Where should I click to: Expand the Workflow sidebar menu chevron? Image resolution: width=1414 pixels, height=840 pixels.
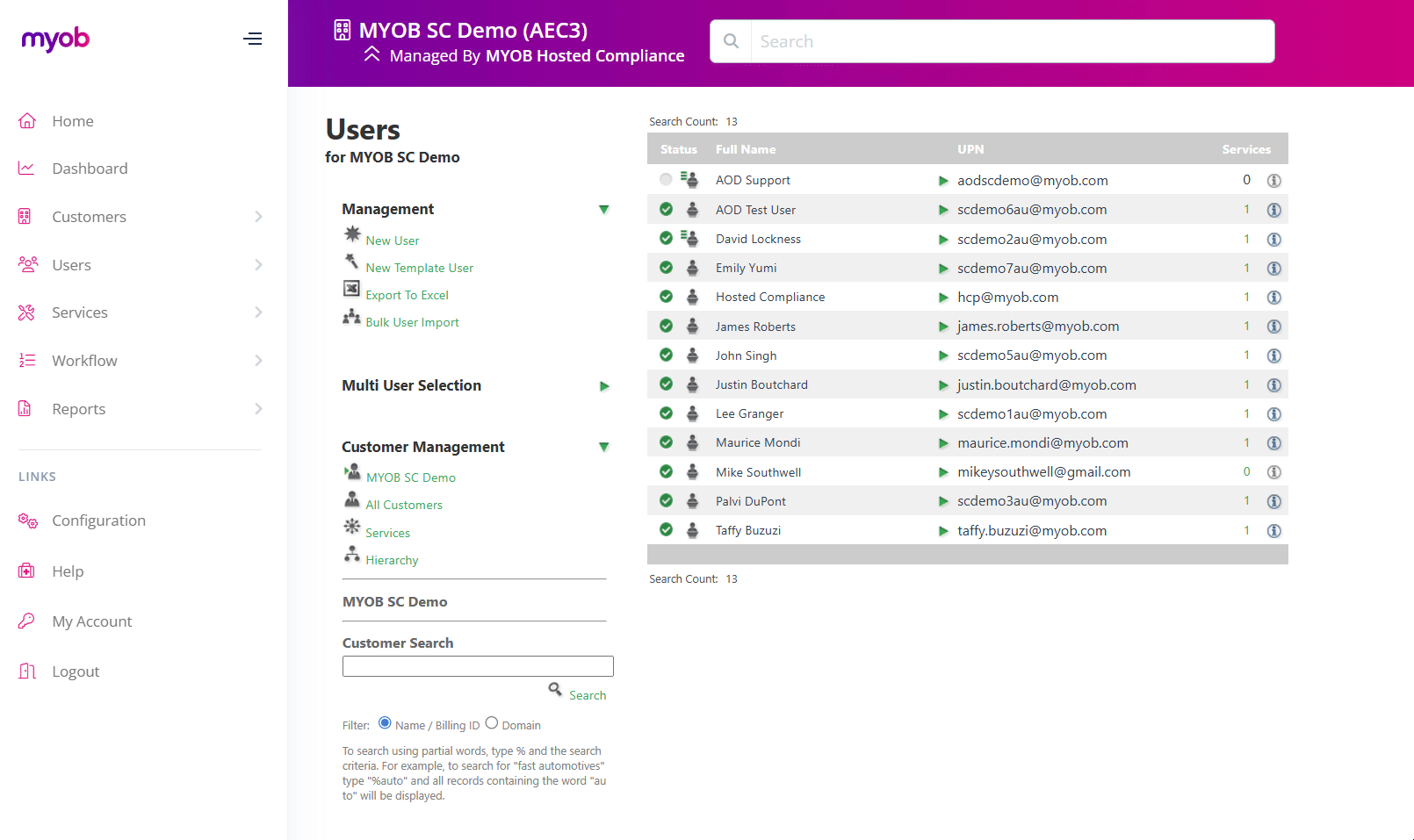pyautogui.click(x=258, y=360)
